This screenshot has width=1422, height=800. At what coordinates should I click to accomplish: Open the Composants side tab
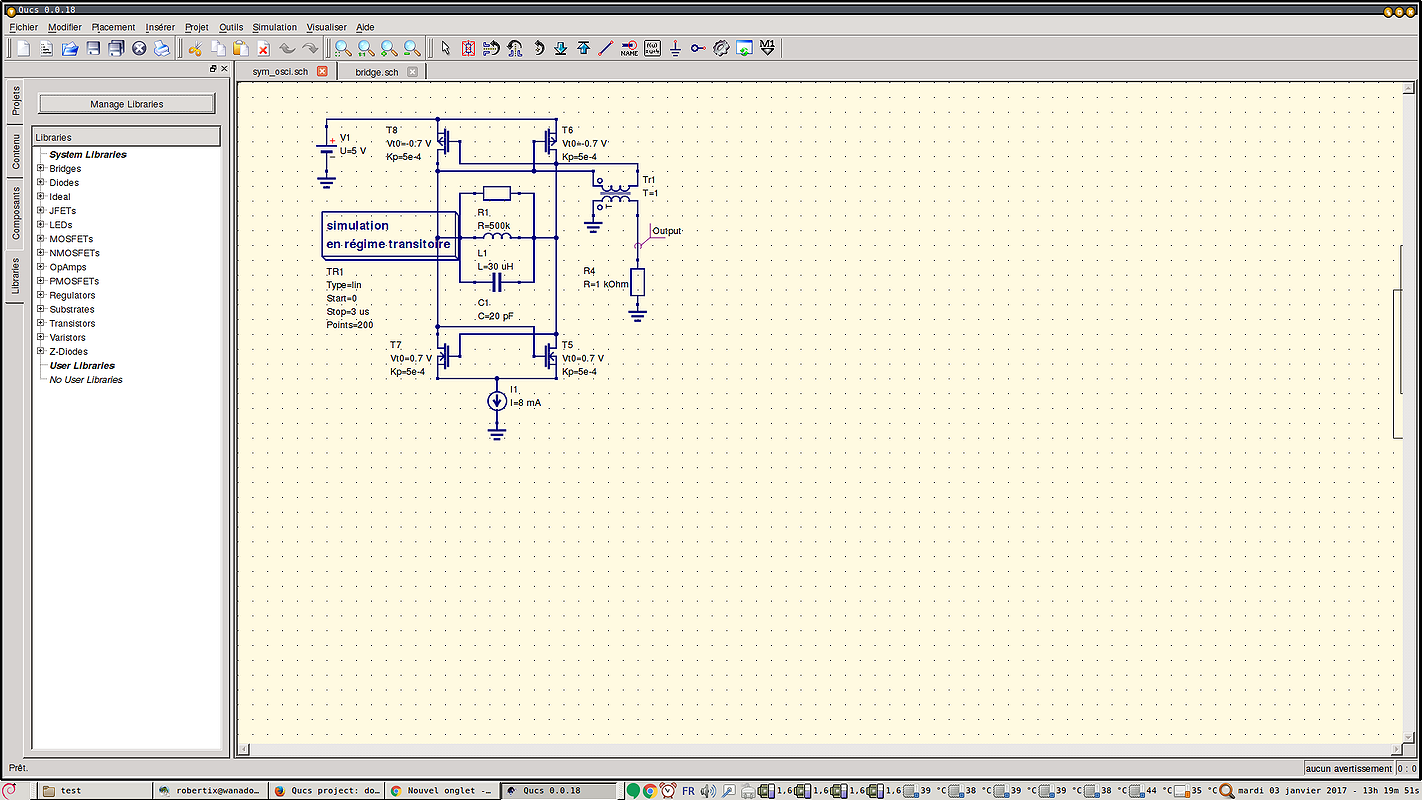point(15,213)
